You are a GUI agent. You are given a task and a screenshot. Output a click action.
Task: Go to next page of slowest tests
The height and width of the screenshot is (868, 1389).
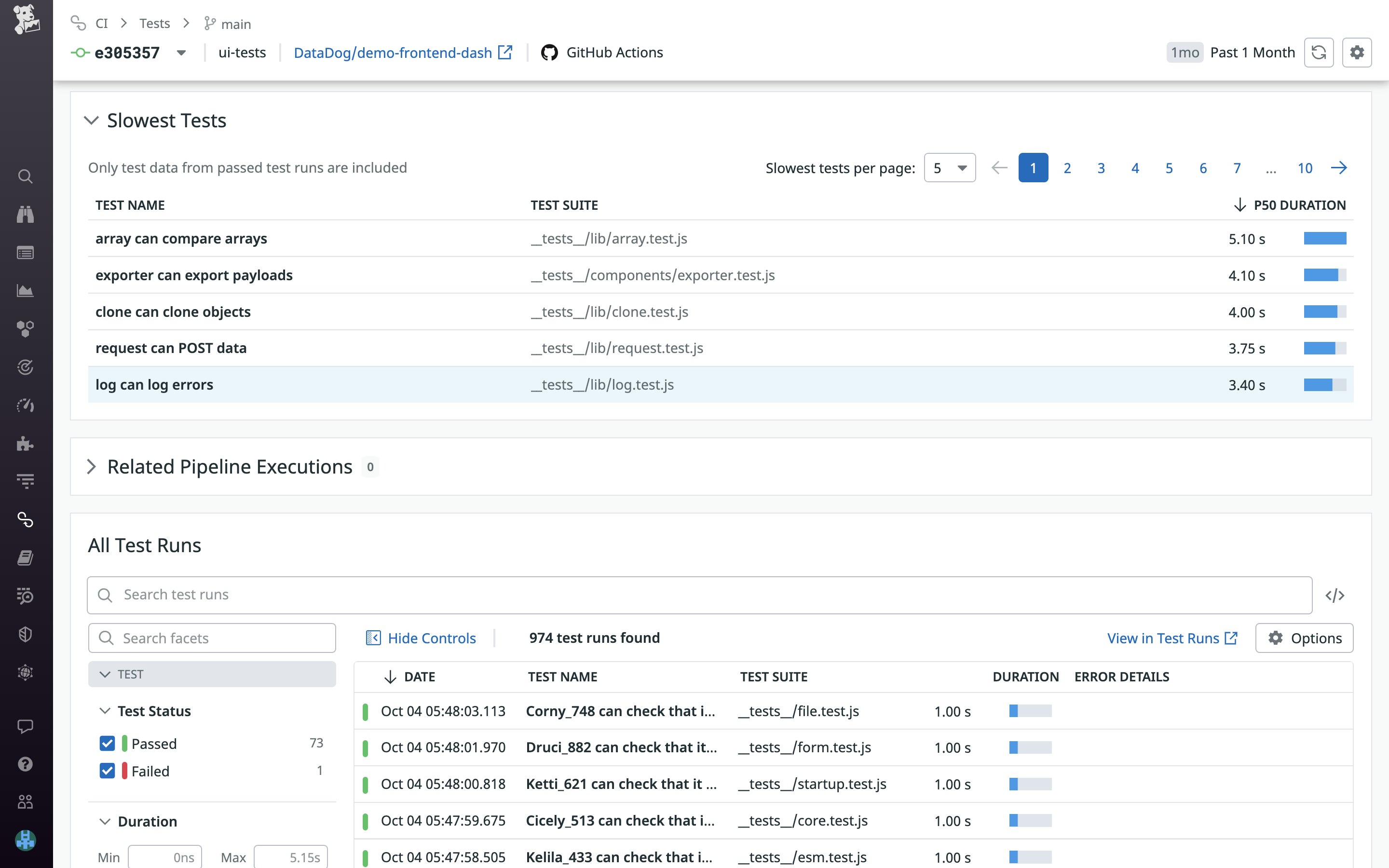(x=1338, y=168)
